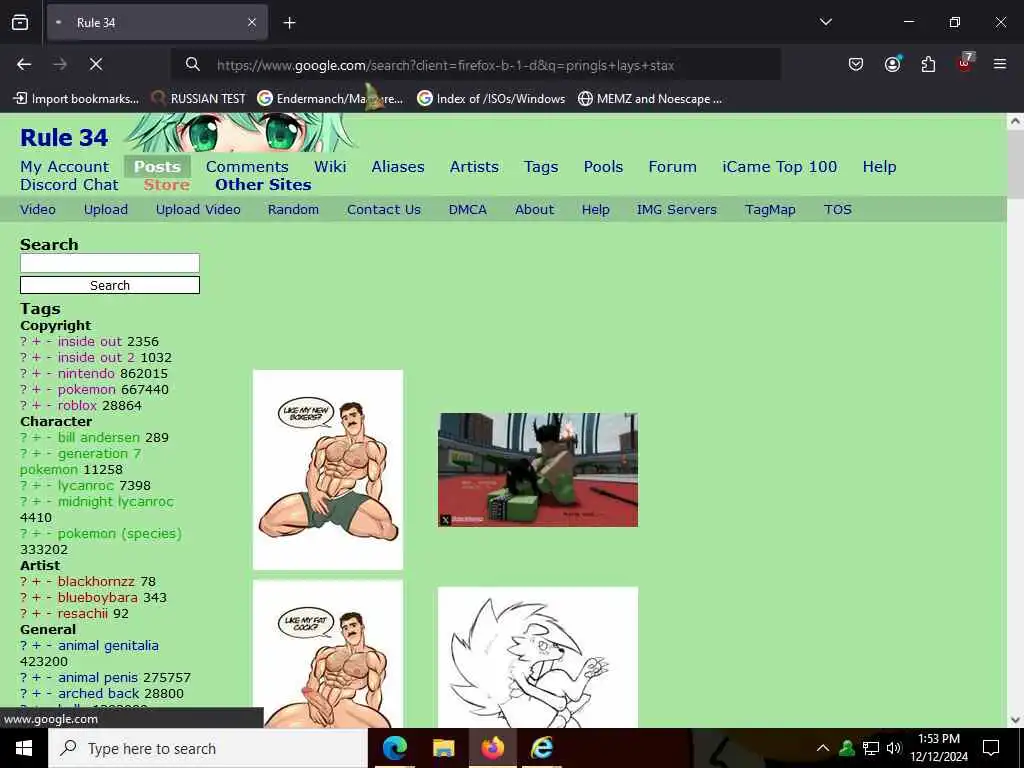Screen dimensions: 1024x768
Task: Open the volume speaker tray icon
Action: [x=893, y=748]
